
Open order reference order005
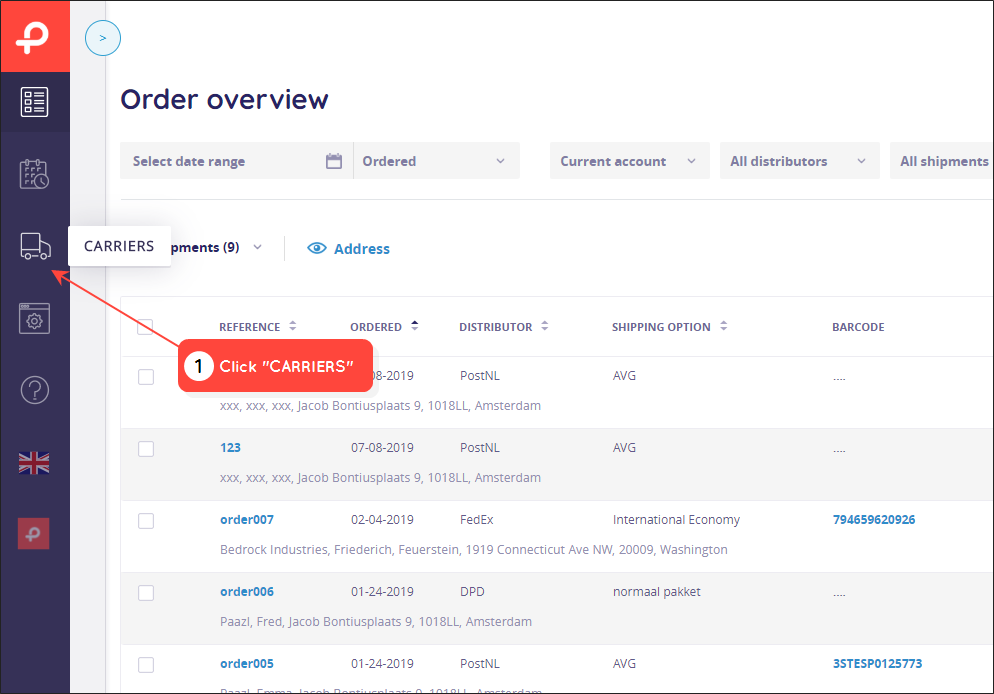click(x=247, y=664)
